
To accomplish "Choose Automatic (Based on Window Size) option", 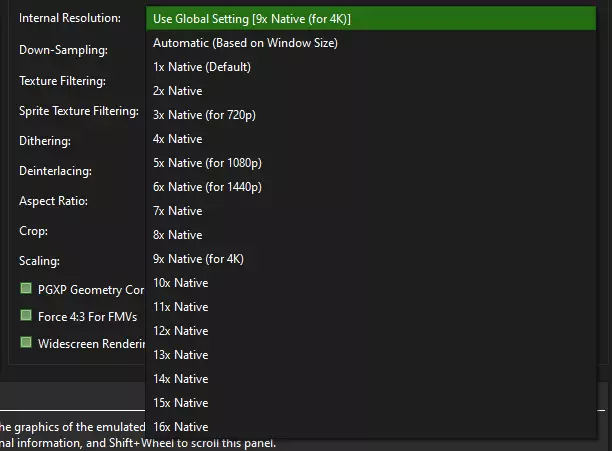I will [x=371, y=43].
